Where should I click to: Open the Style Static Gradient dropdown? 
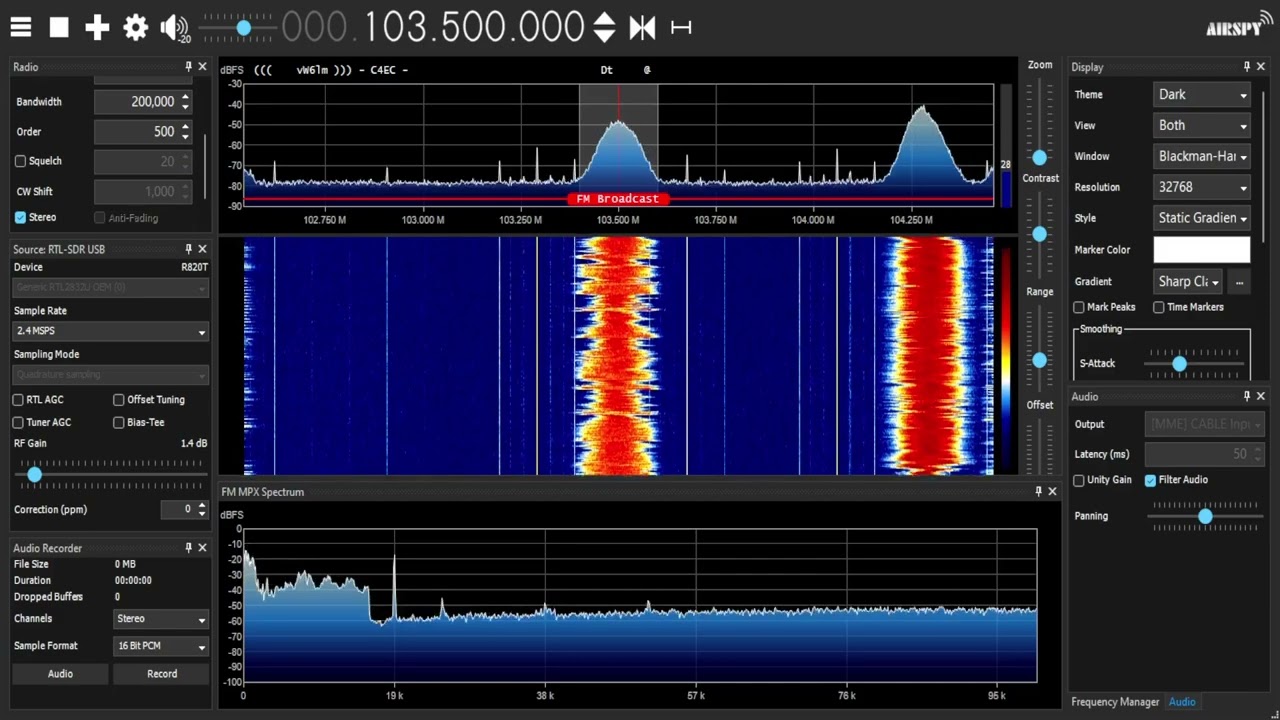tap(1202, 219)
